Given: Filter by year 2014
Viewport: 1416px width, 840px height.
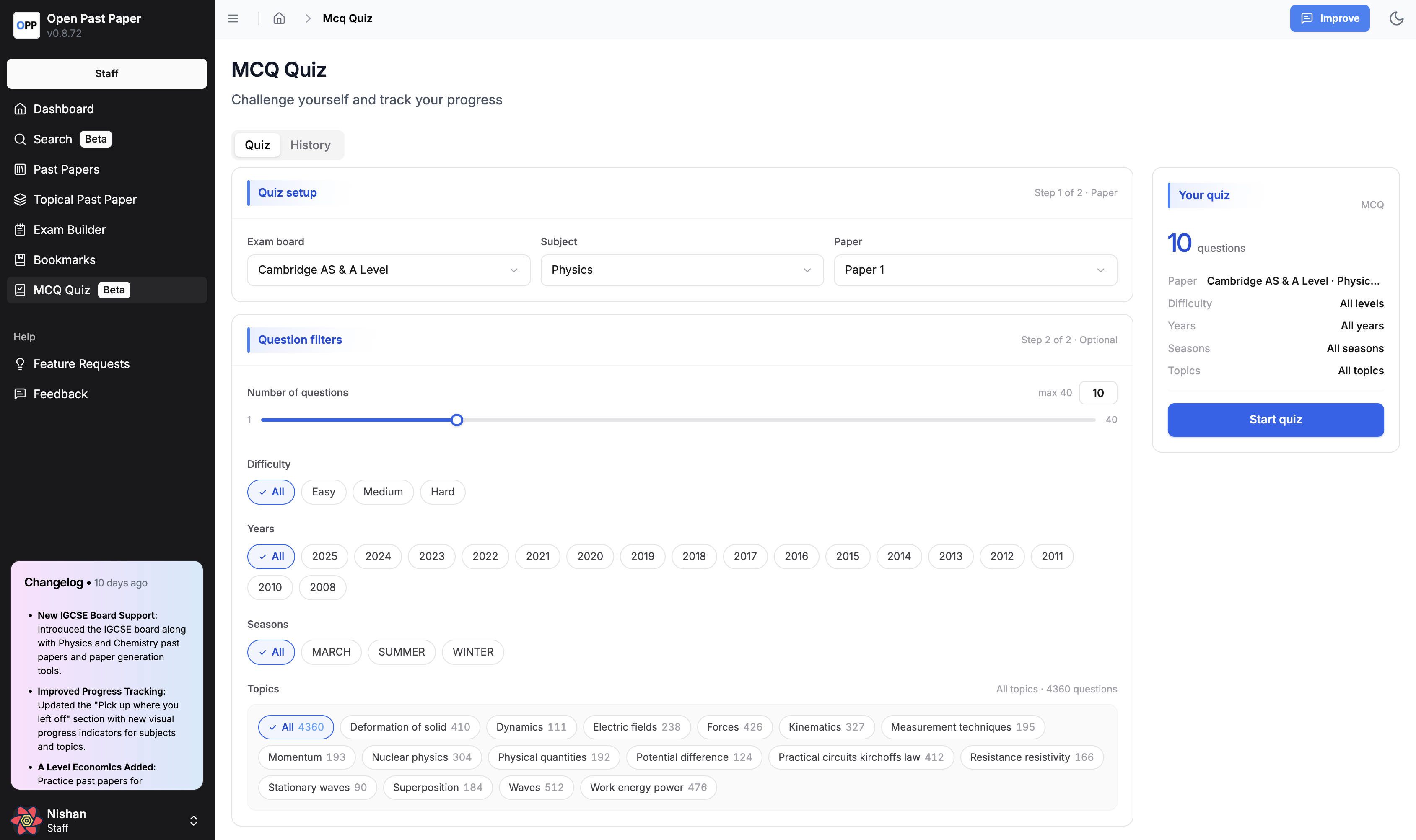Looking at the screenshot, I should point(899,556).
